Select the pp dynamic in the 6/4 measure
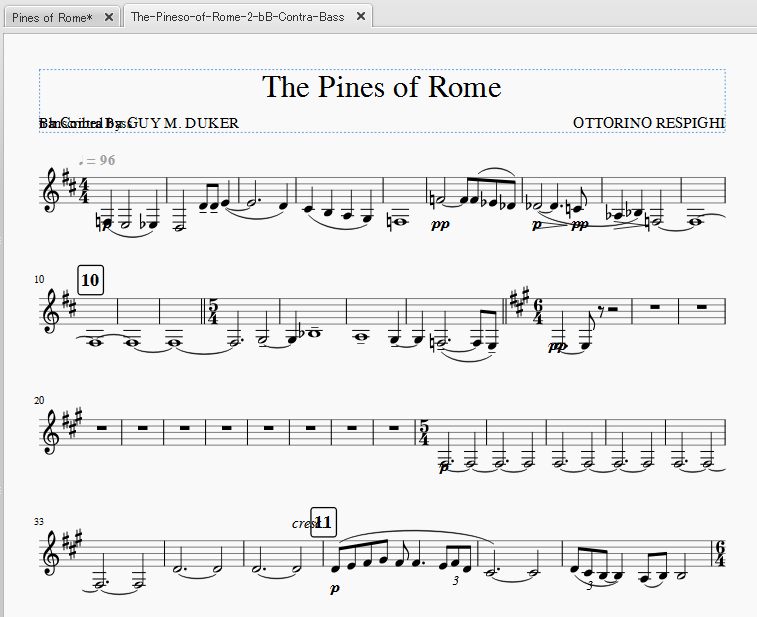 coord(557,346)
